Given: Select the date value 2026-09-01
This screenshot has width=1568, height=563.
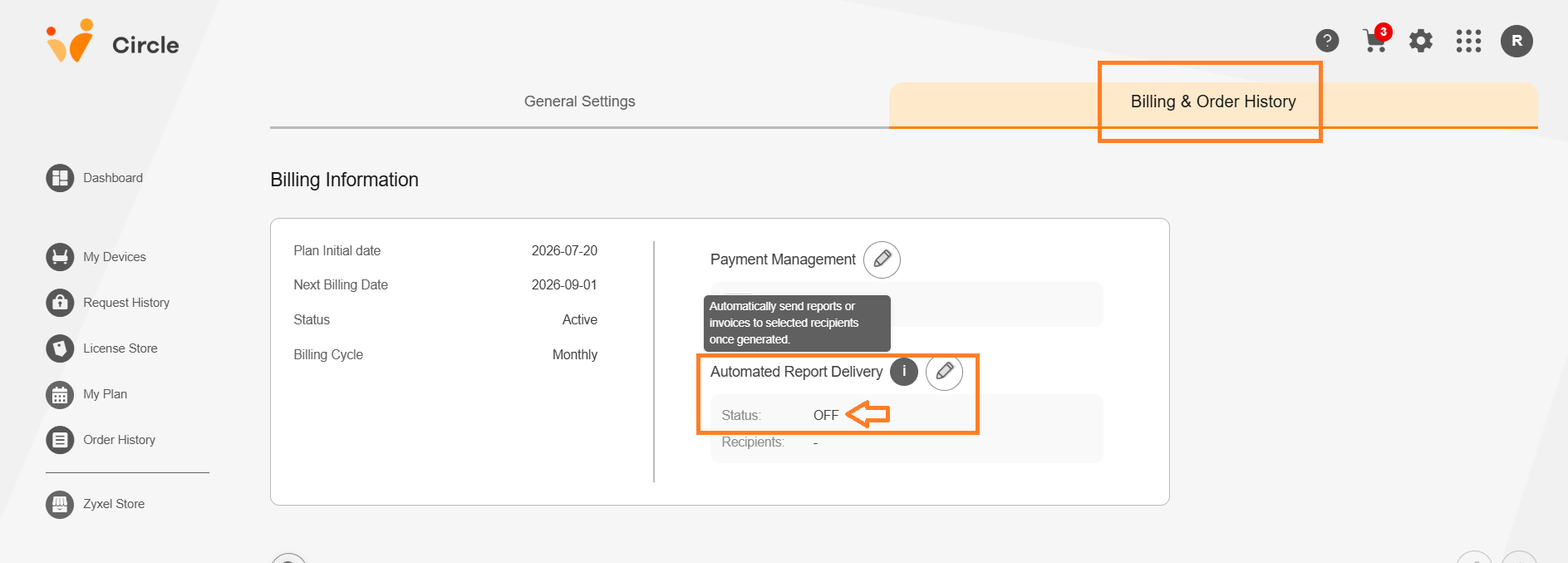Looking at the screenshot, I should (x=564, y=284).
